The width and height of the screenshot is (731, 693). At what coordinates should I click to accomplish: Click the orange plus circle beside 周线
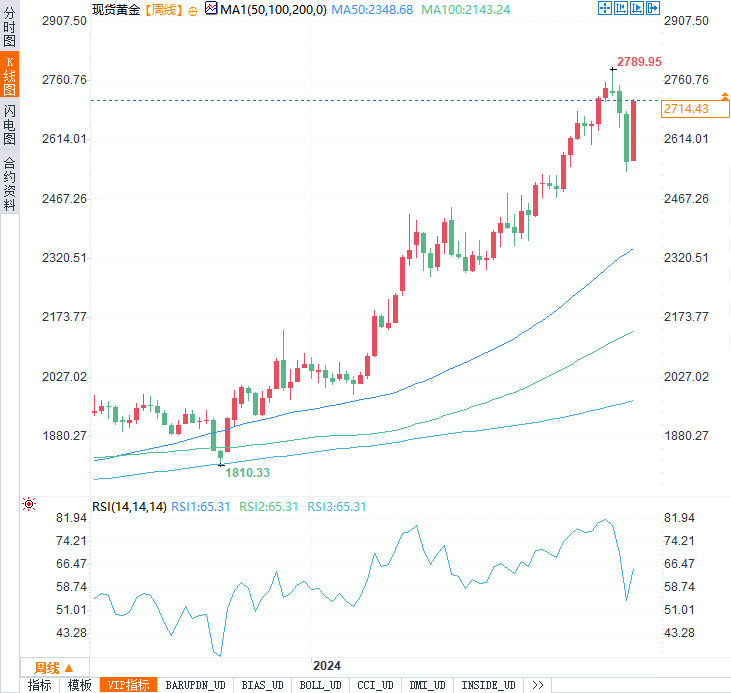point(193,10)
